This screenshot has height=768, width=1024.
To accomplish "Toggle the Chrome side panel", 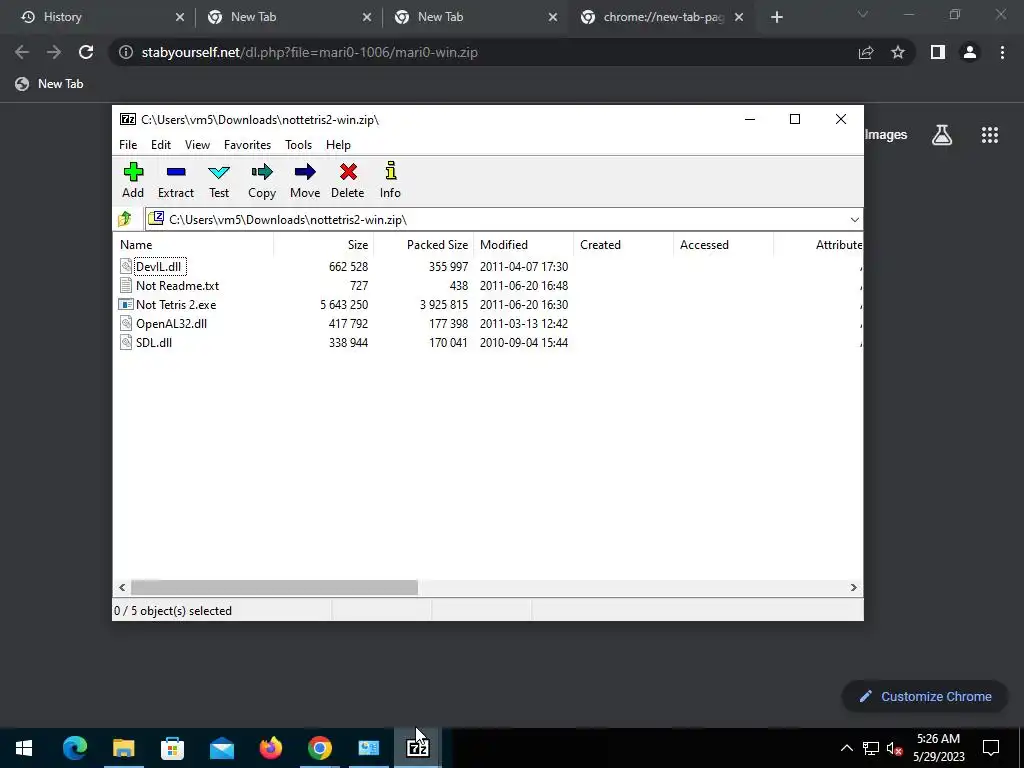I will tap(938, 52).
